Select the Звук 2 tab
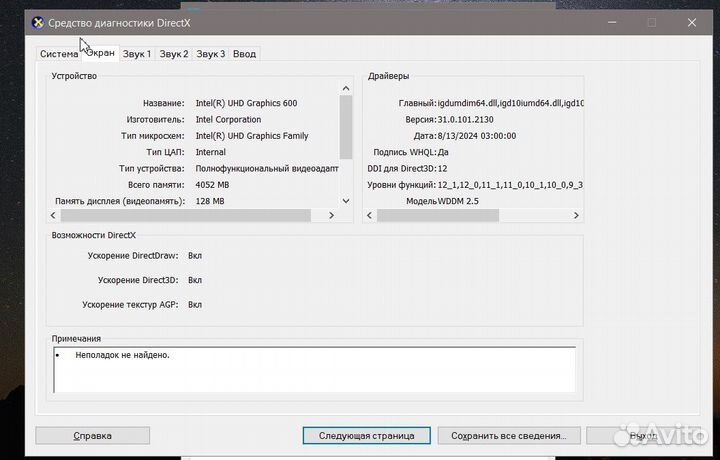Image resolution: width=720 pixels, height=460 pixels. point(174,54)
